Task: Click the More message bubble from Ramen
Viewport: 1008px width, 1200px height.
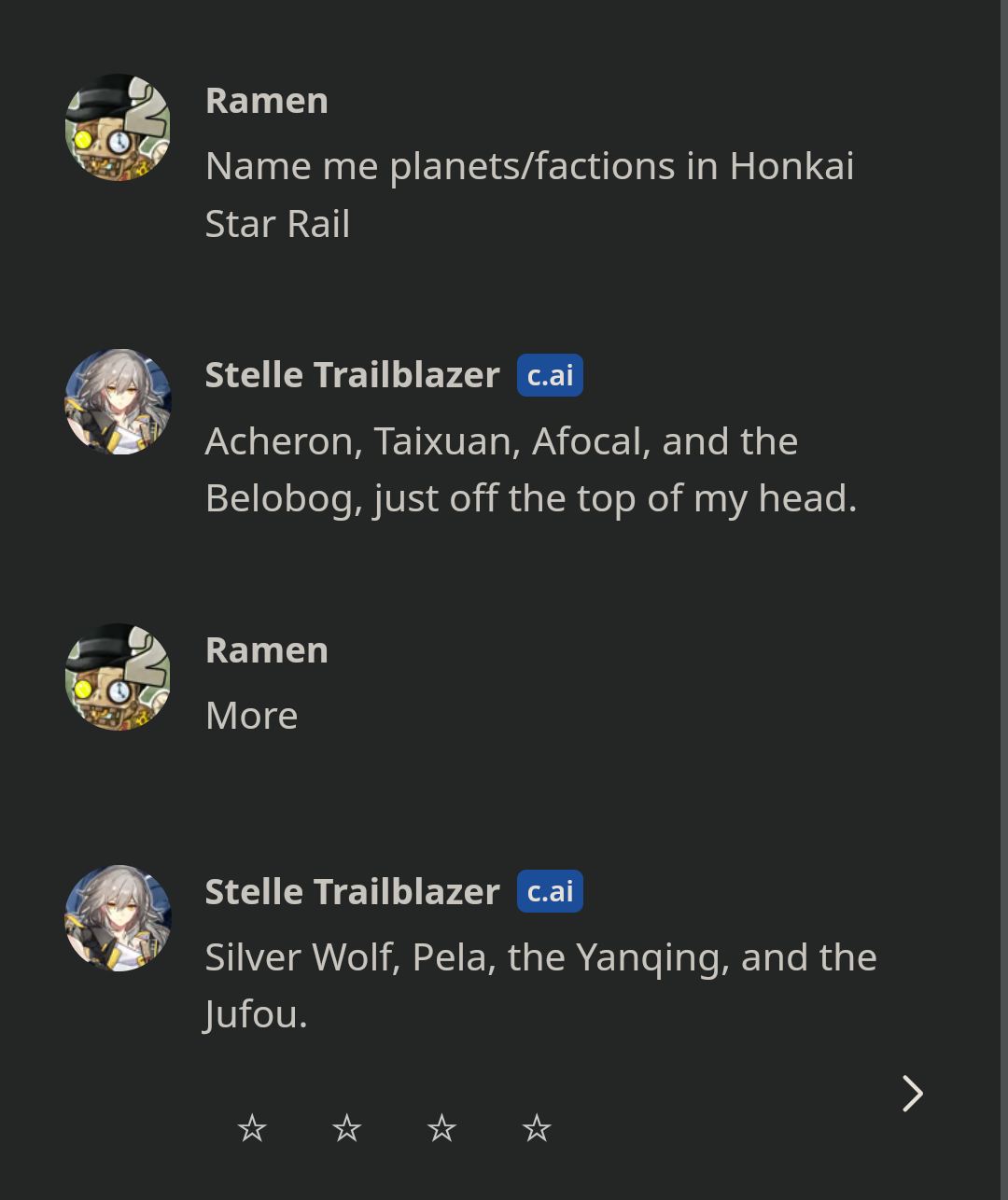Action: [x=251, y=715]
